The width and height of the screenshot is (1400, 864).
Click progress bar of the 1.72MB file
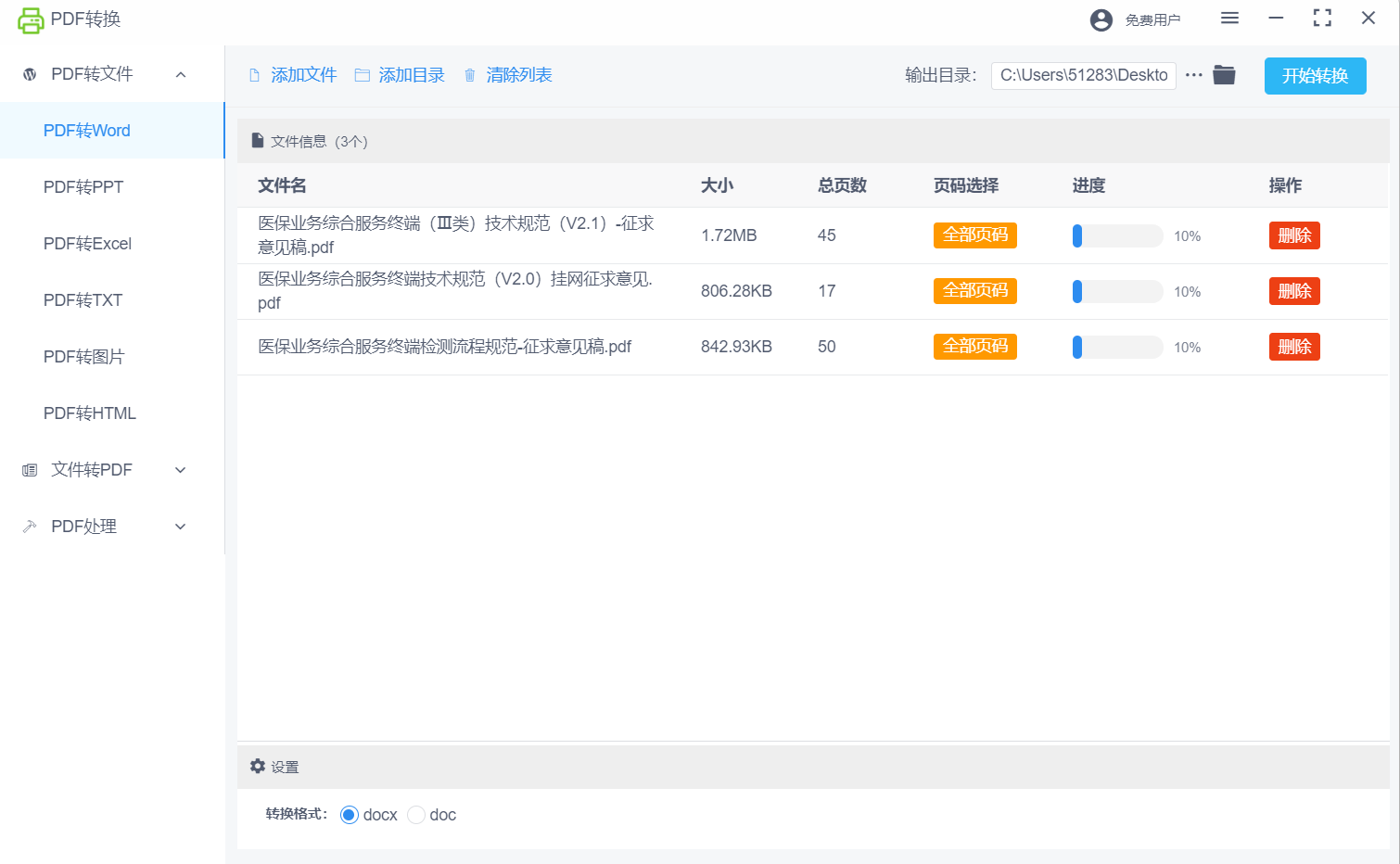(1117, 236)
